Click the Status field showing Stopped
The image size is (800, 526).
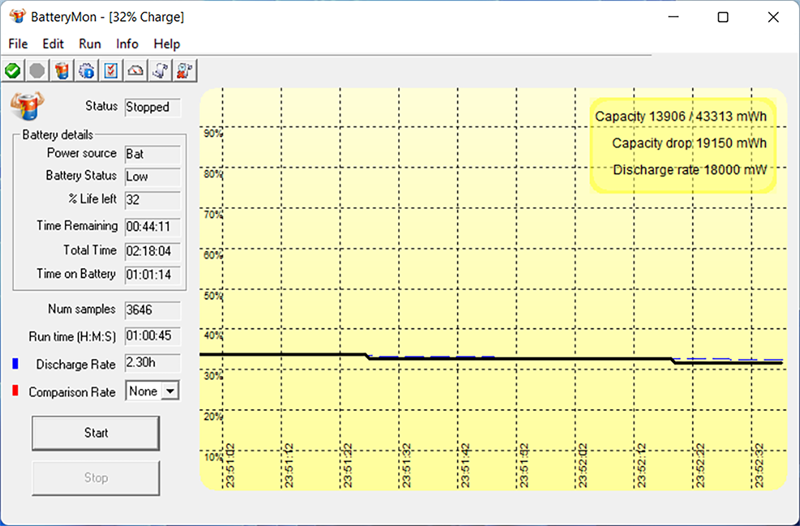point(153,107)
